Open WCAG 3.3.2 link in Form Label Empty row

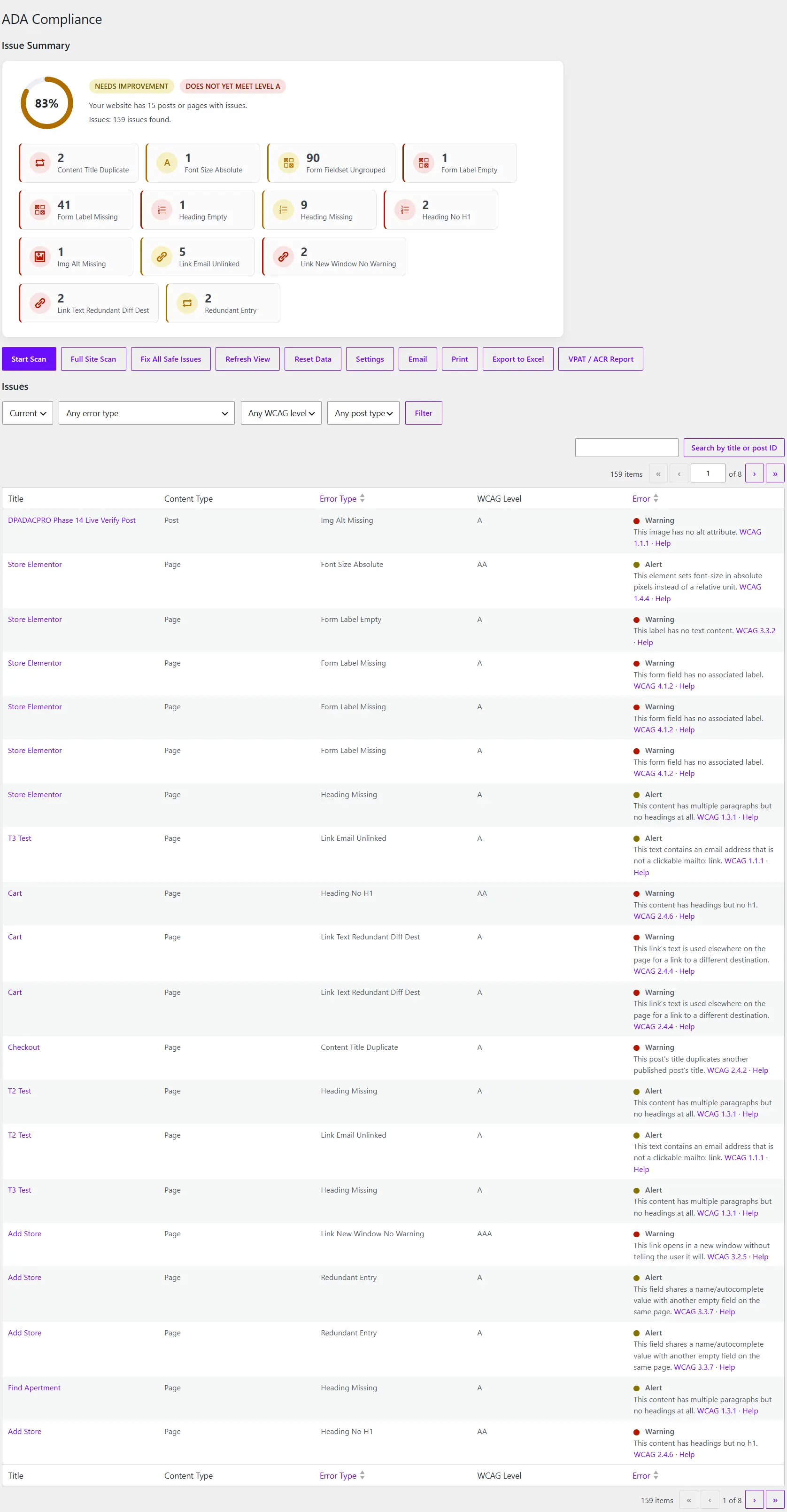point(756,631)
